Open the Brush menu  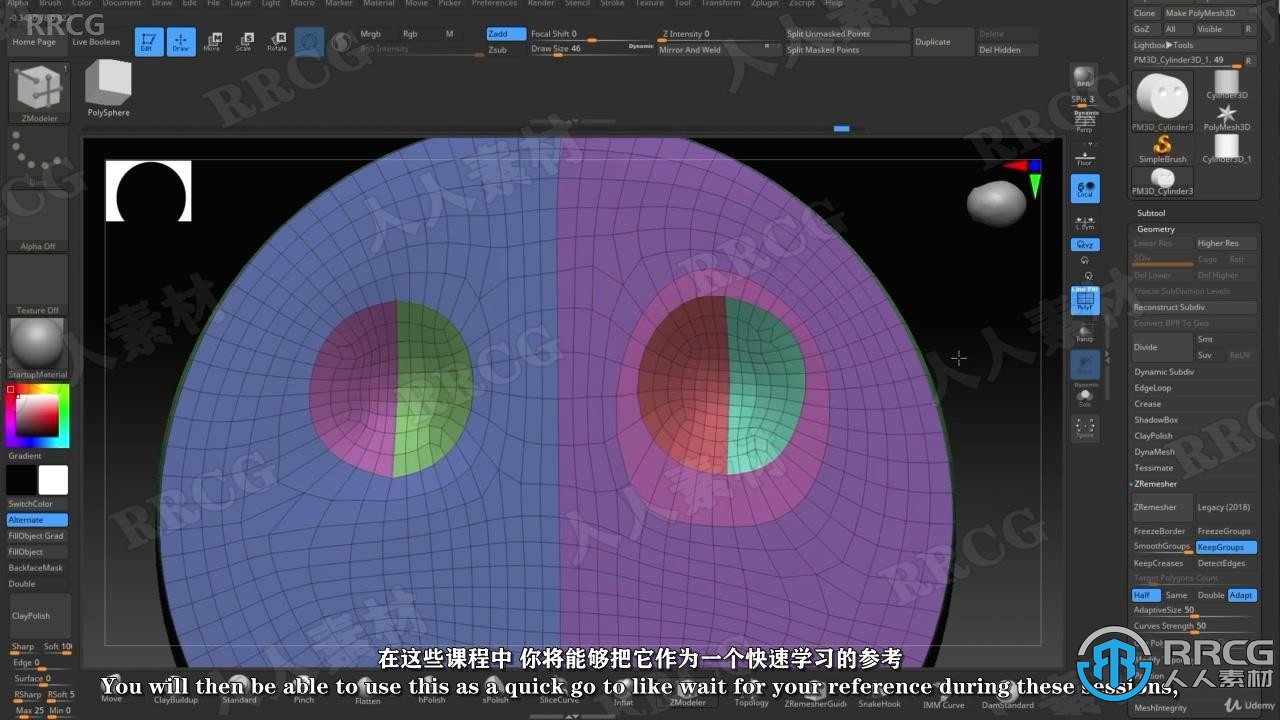50,4
